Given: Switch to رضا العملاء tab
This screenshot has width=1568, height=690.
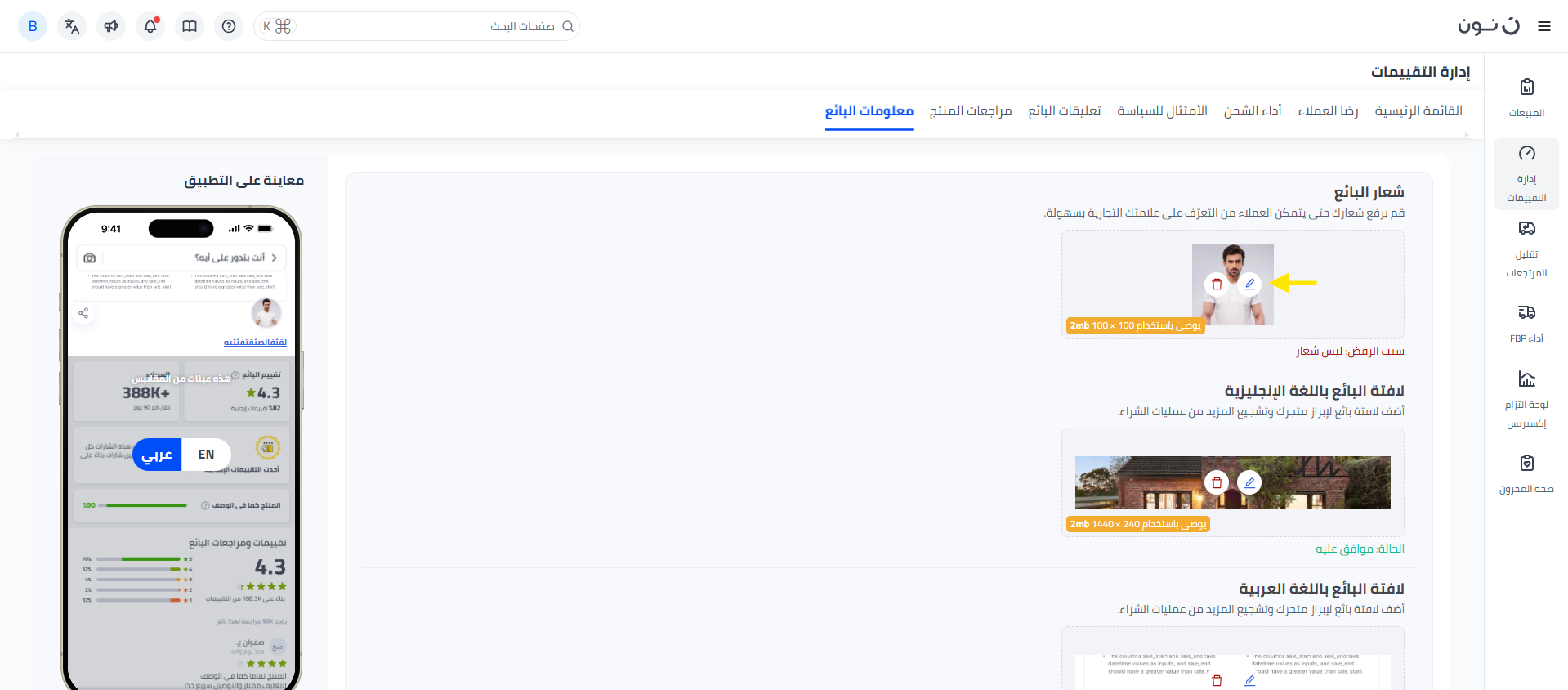Looking at the screenshot, I should coord(1328,111).
